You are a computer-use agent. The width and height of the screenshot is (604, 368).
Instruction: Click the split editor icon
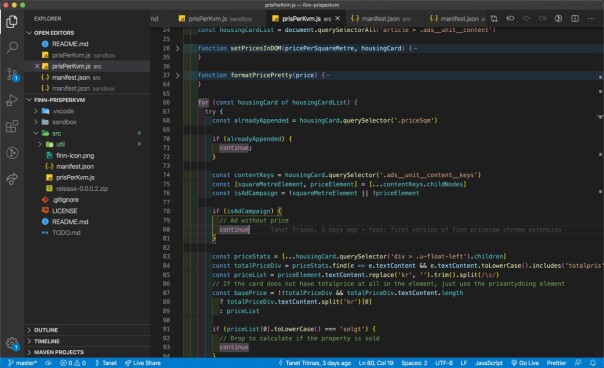click(575, 18)
